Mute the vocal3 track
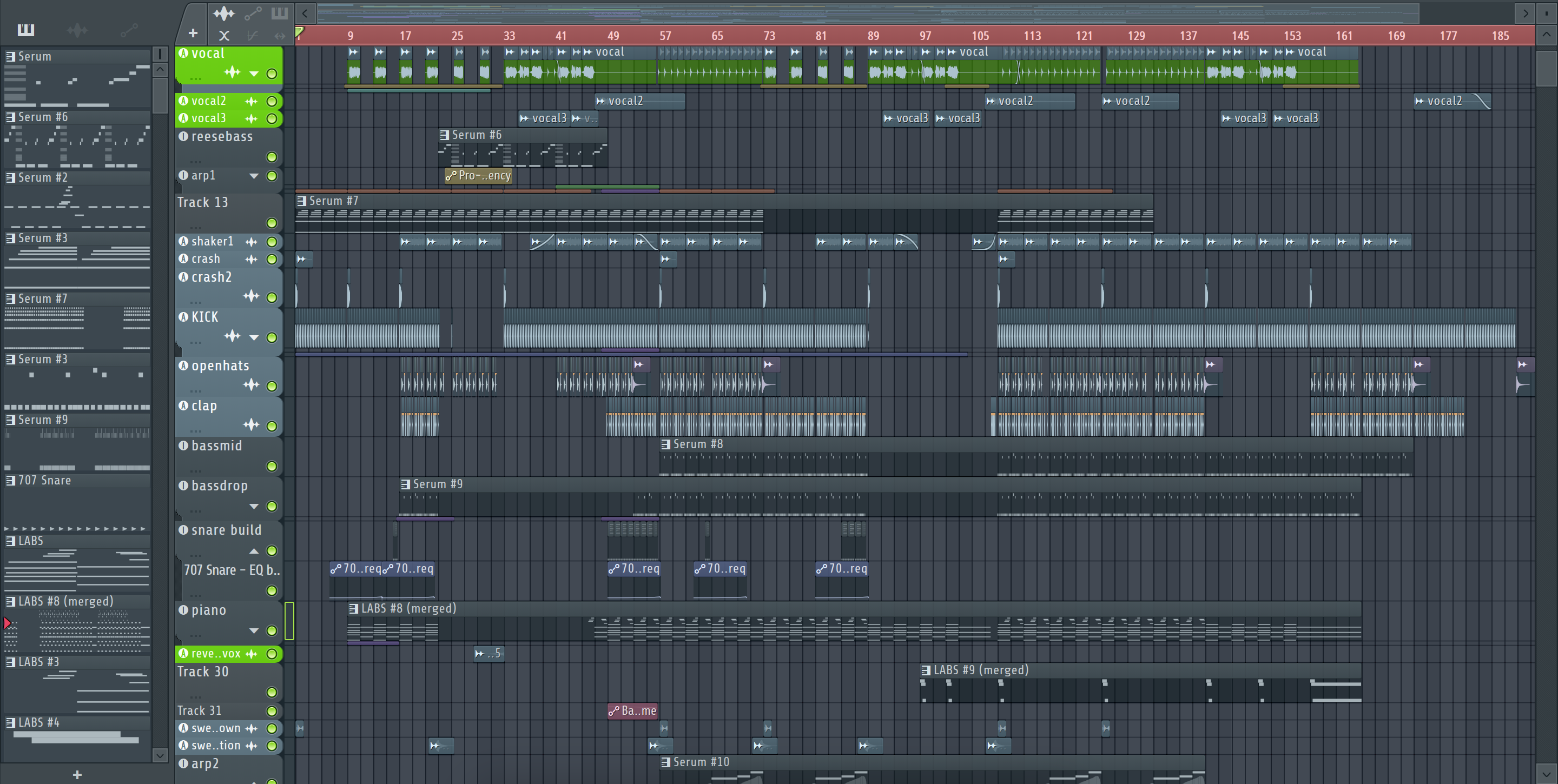The width and height of the screenshot is (1558, 784). 272,118
